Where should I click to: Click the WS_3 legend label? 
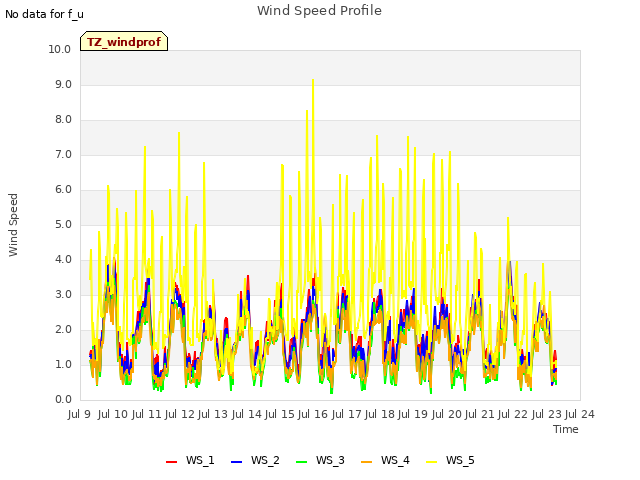(x=330, y=460)
